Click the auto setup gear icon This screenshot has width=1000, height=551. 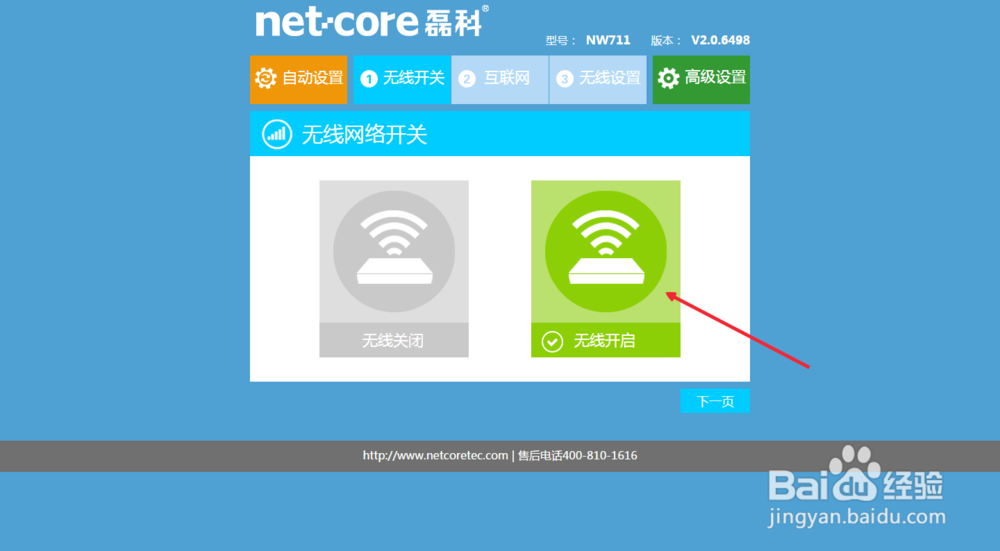(265, 78)
